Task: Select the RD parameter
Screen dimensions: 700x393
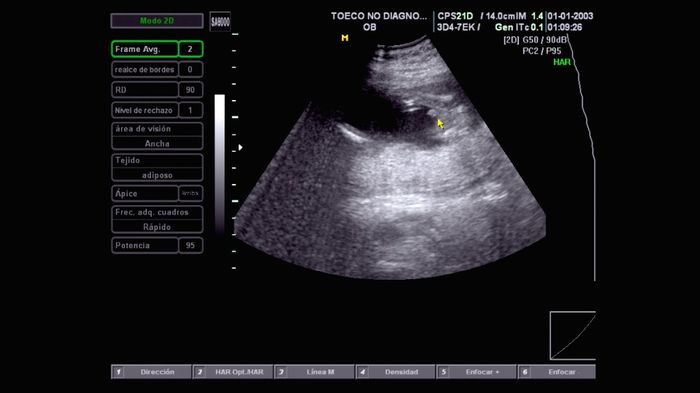Action: pos(145,90)
